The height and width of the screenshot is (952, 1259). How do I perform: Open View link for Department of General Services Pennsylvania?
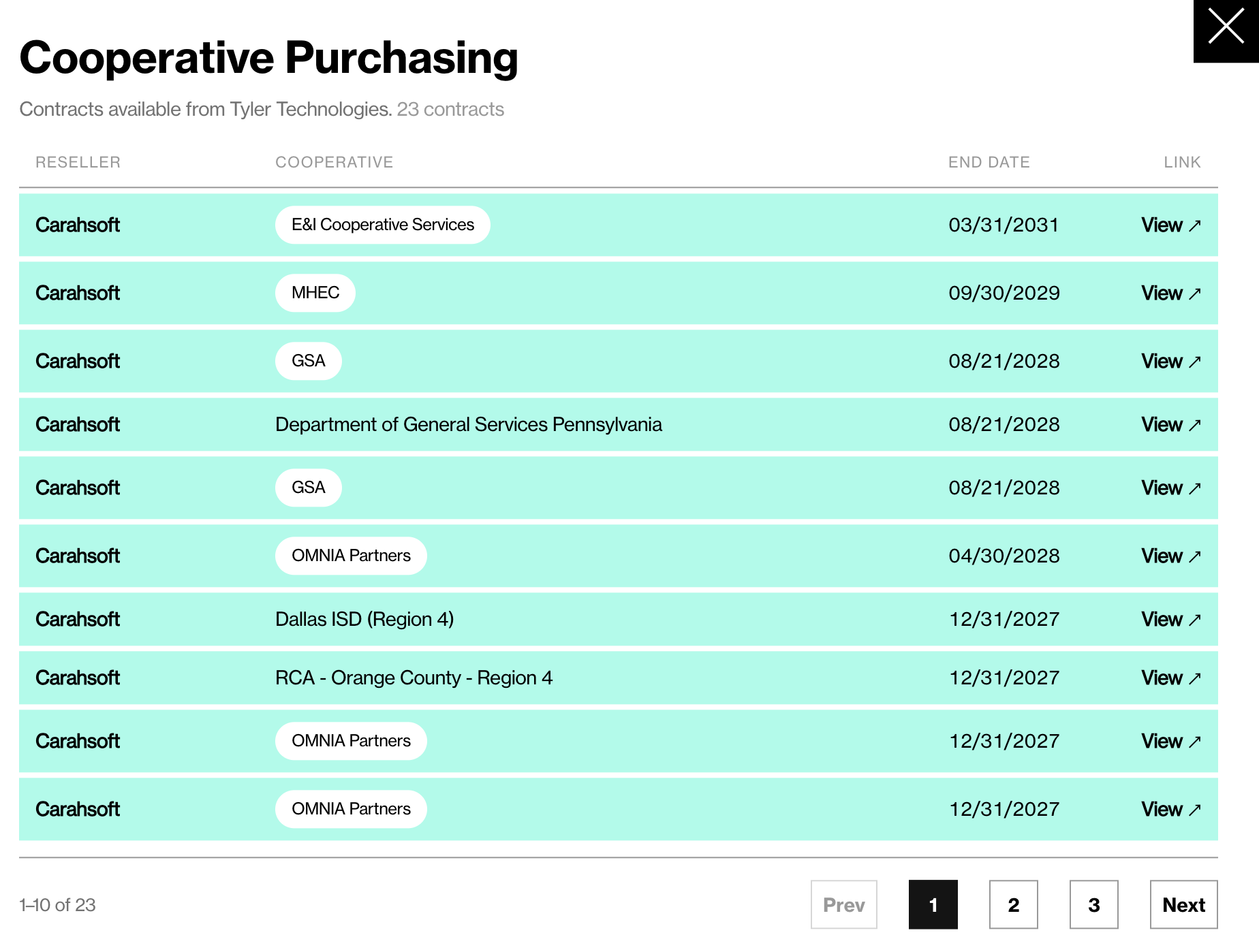click(1170, 425)
